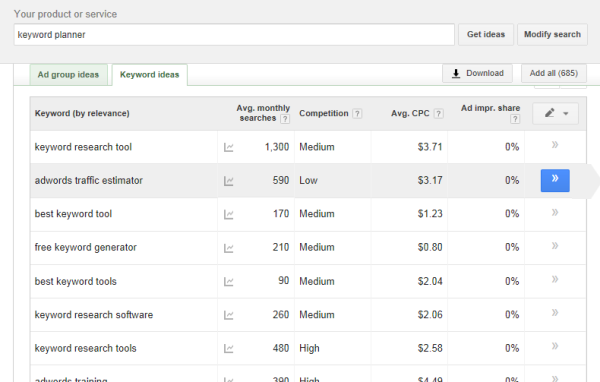
Task: Open trend chart for keyword research tools
Action: 228,348
